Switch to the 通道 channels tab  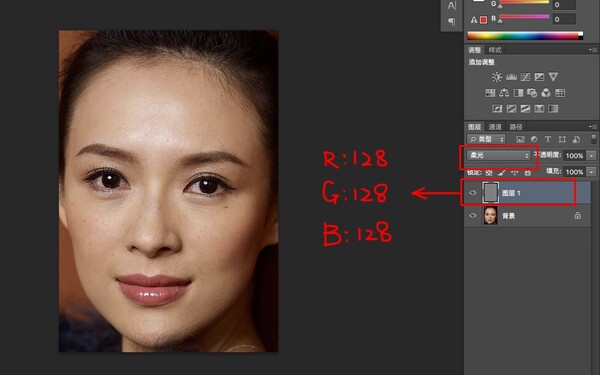pos(495,127)
